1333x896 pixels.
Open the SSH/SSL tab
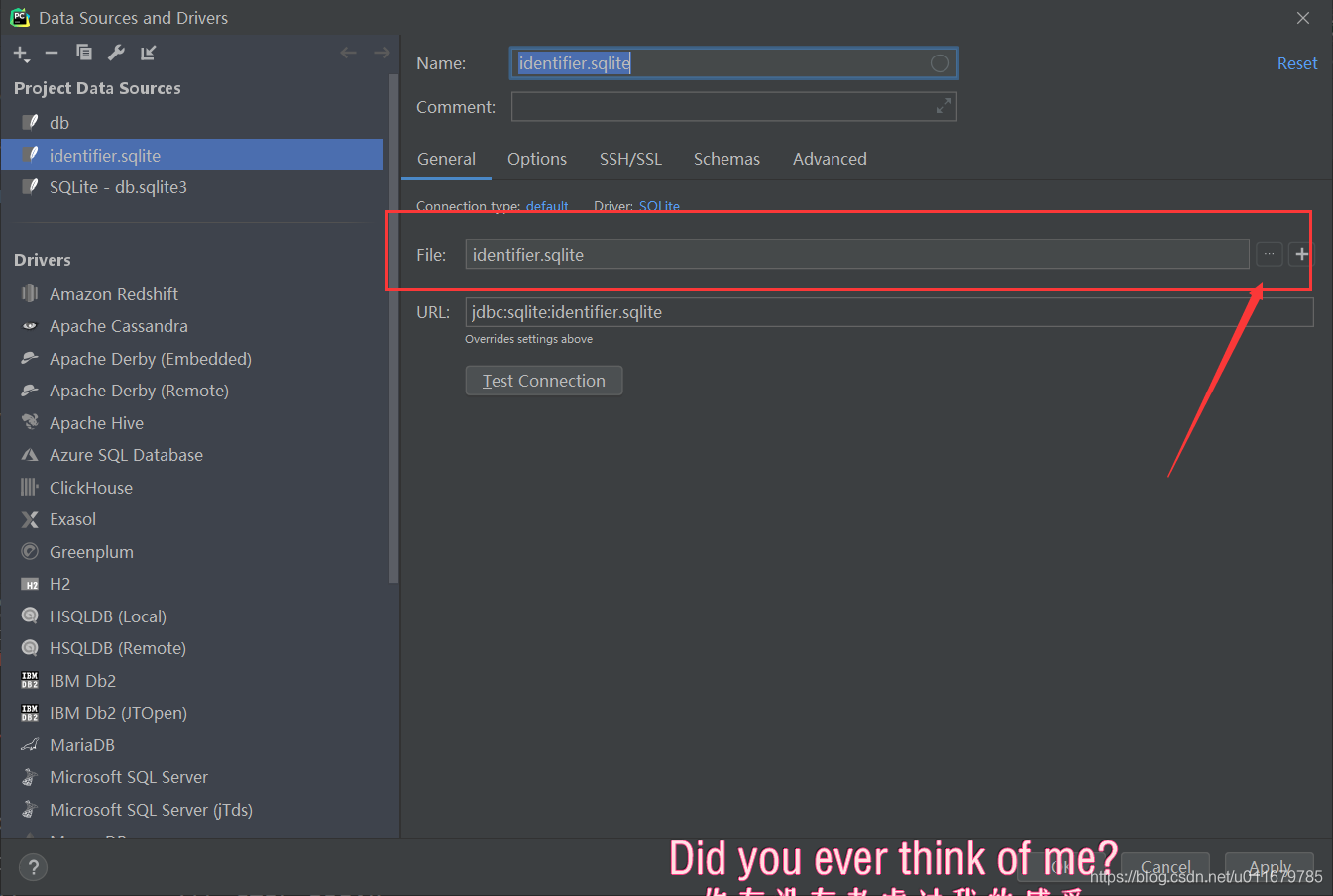630,159
